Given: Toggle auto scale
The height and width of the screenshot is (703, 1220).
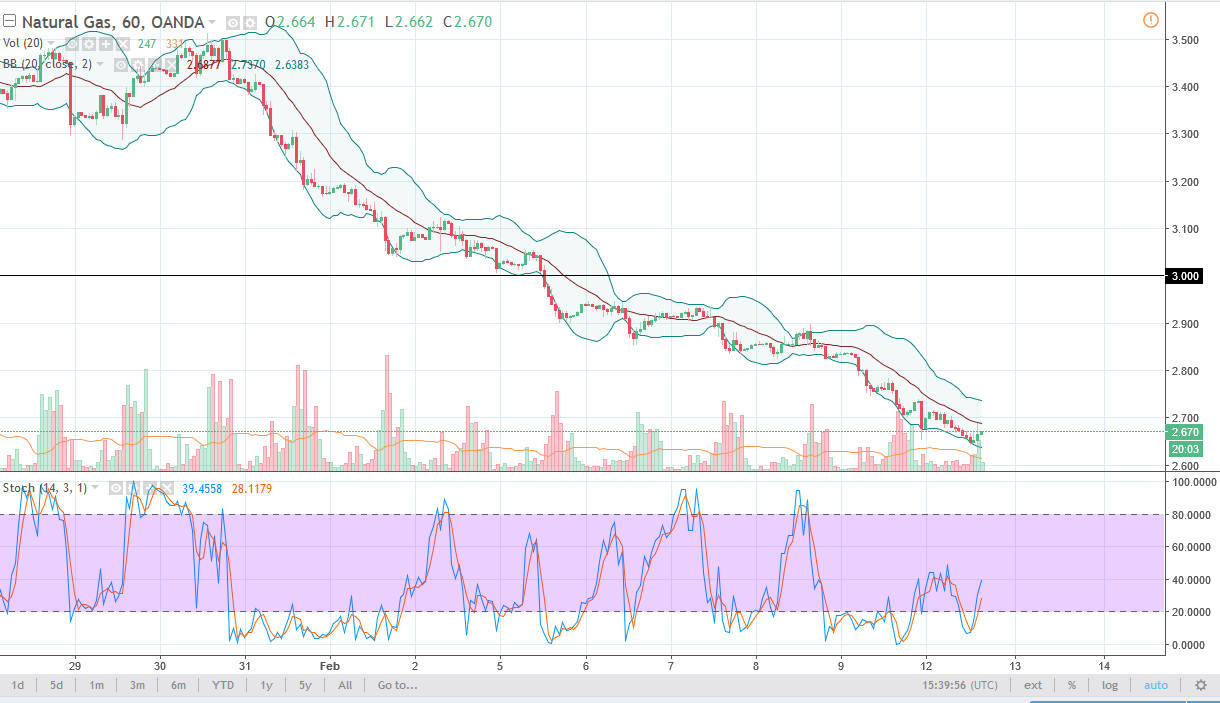Looking at the screenshot, I should (1155, 685).
